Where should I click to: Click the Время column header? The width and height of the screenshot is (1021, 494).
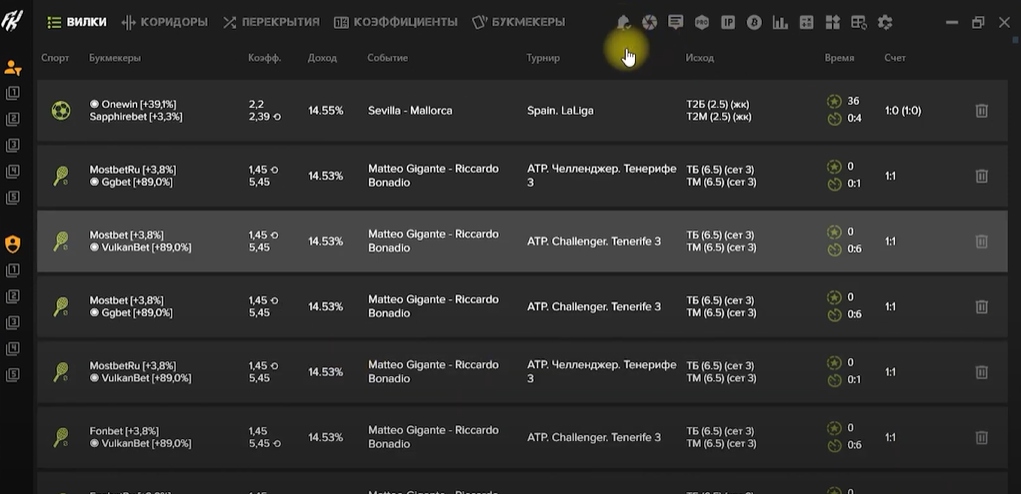tap(840, 58)
